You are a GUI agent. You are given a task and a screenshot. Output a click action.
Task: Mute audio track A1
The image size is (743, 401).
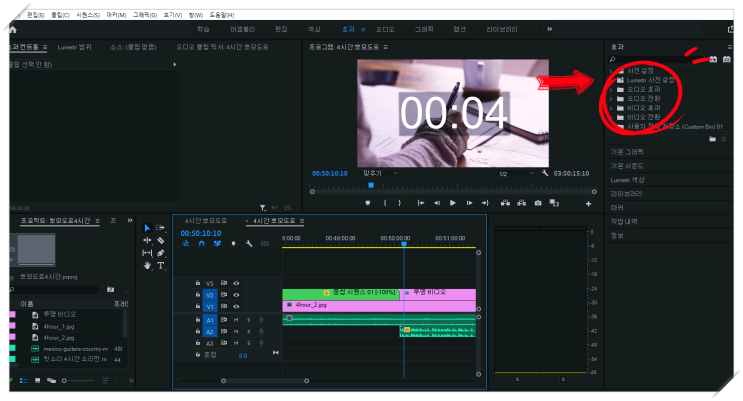(236, 320)
